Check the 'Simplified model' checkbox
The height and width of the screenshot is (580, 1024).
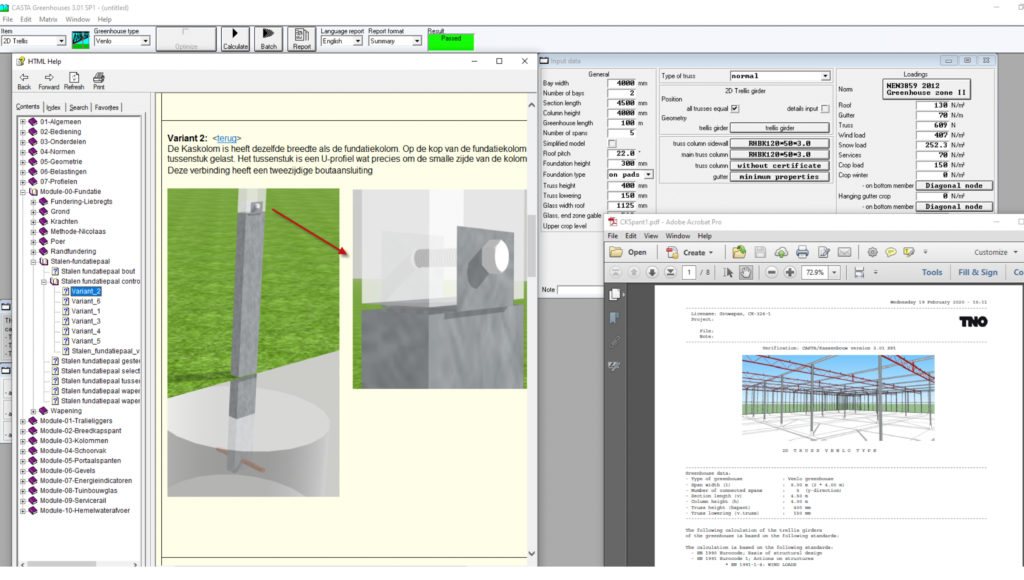coord(613,143)
